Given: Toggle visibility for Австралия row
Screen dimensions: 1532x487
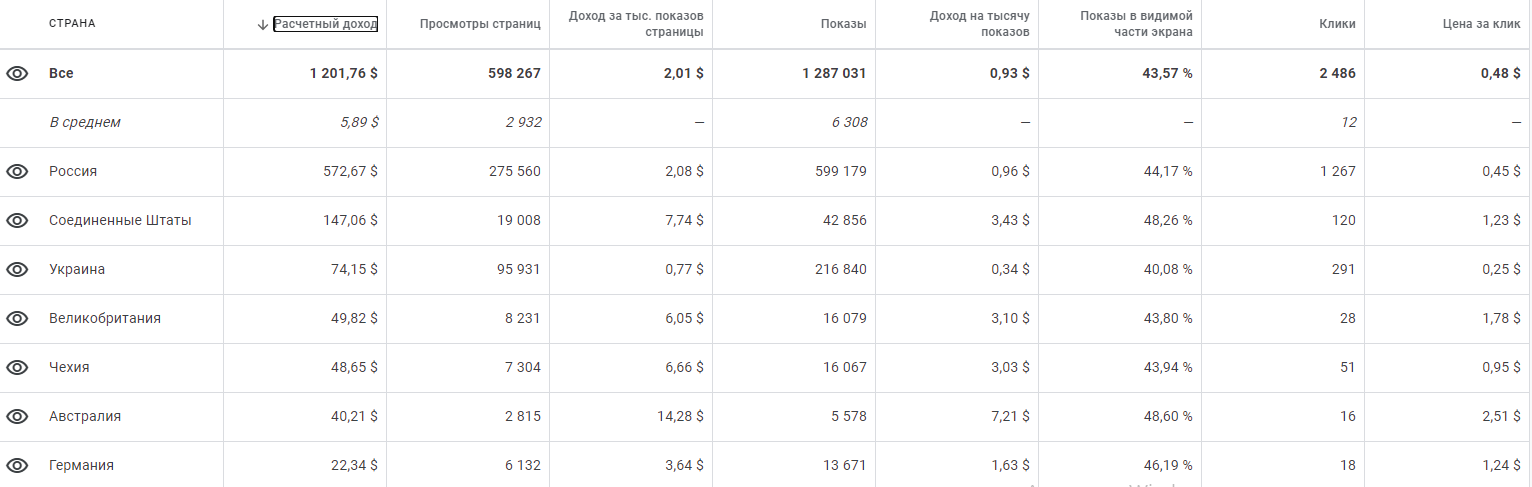Looking at the screenshot, I should pyautogui.click(x=17, y=416).
